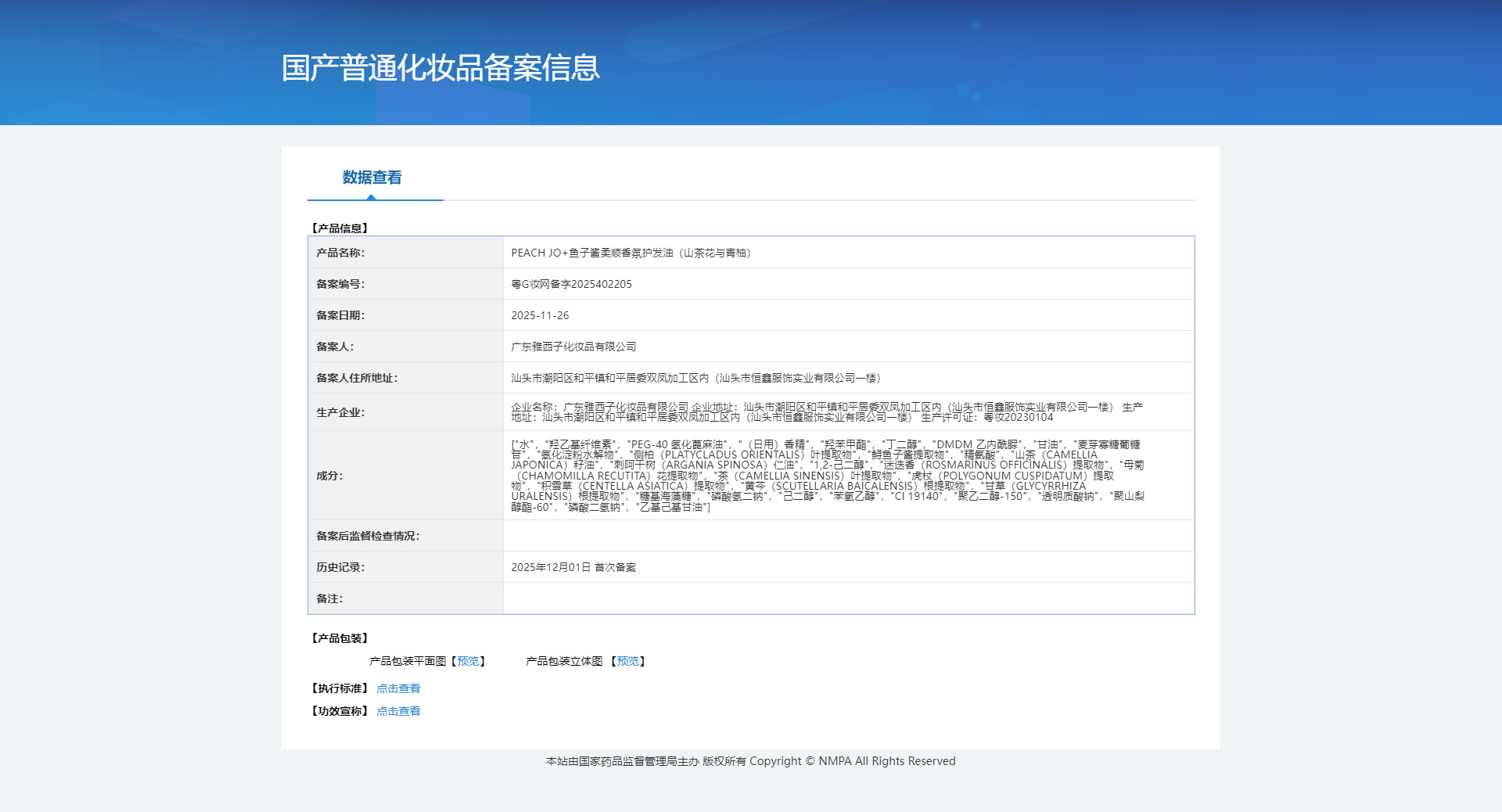Click the 备案人住所地址 value cell
Image resolution: width=1502 pixels, height=812 pixels.
(x=695, y=378)
